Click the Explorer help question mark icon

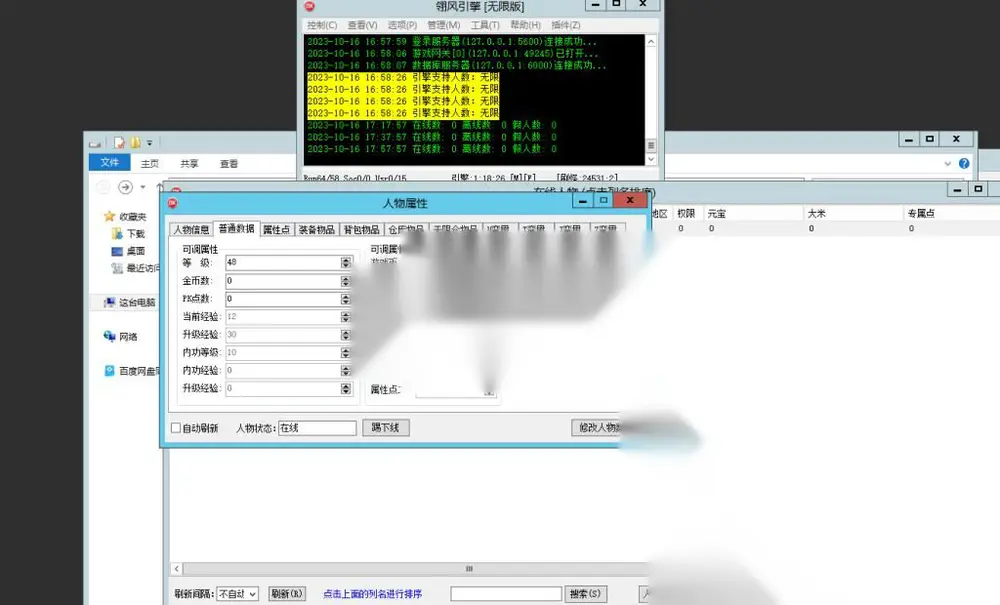coord(964,163)
